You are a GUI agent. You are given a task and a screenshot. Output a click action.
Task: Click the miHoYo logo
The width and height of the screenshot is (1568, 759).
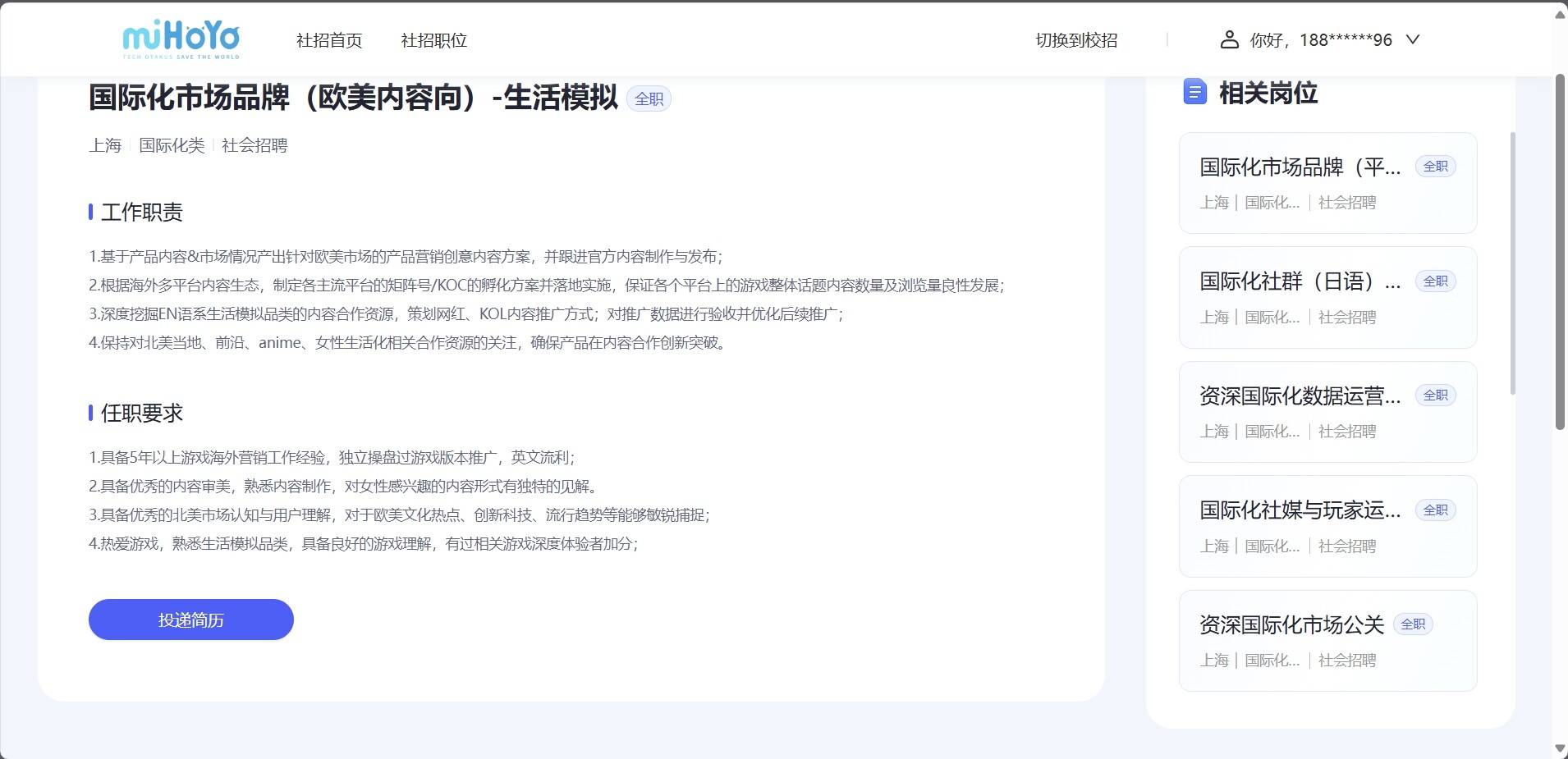181,39
